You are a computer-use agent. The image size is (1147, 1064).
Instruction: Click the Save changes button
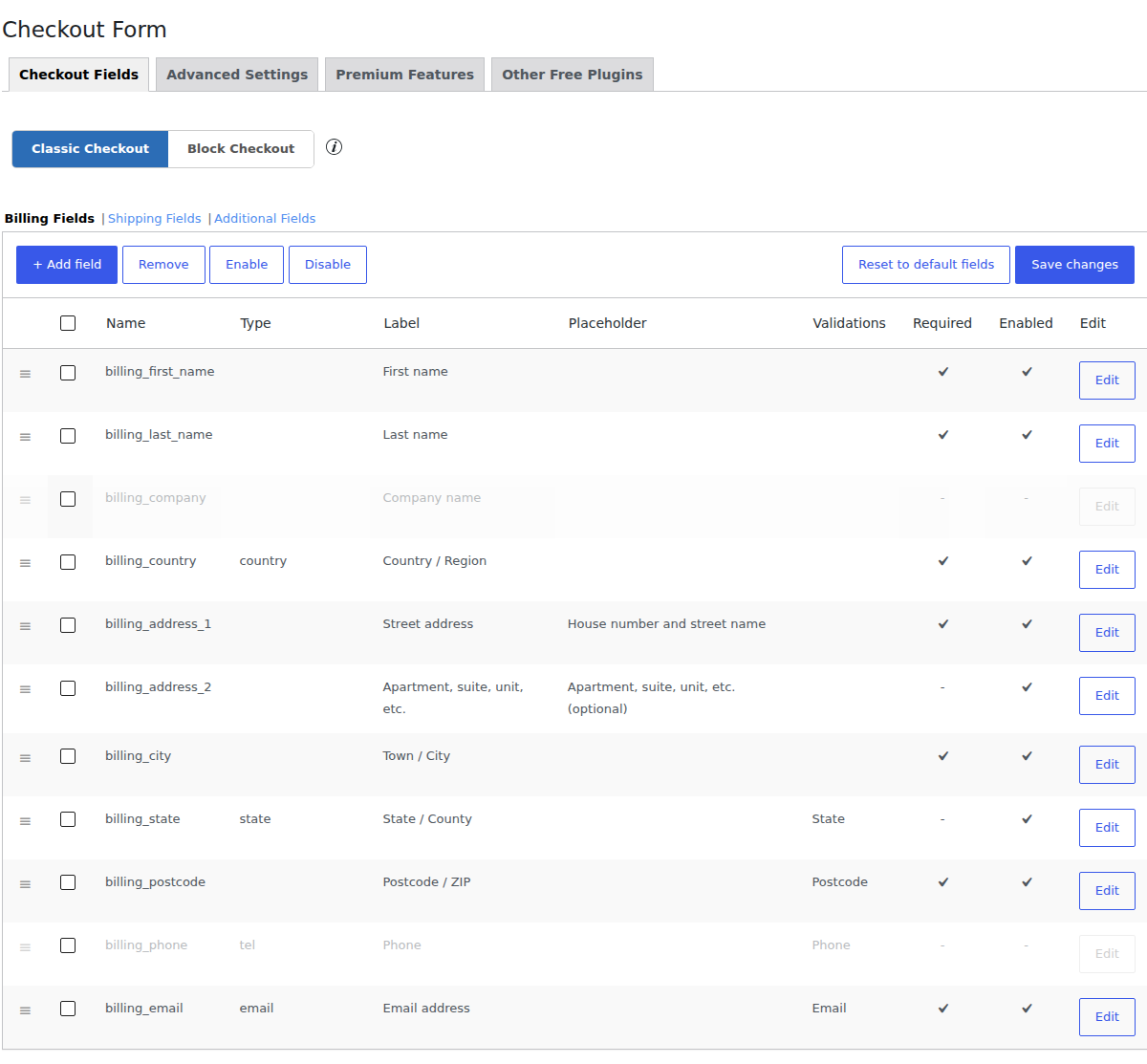[x=1074, y=265]
